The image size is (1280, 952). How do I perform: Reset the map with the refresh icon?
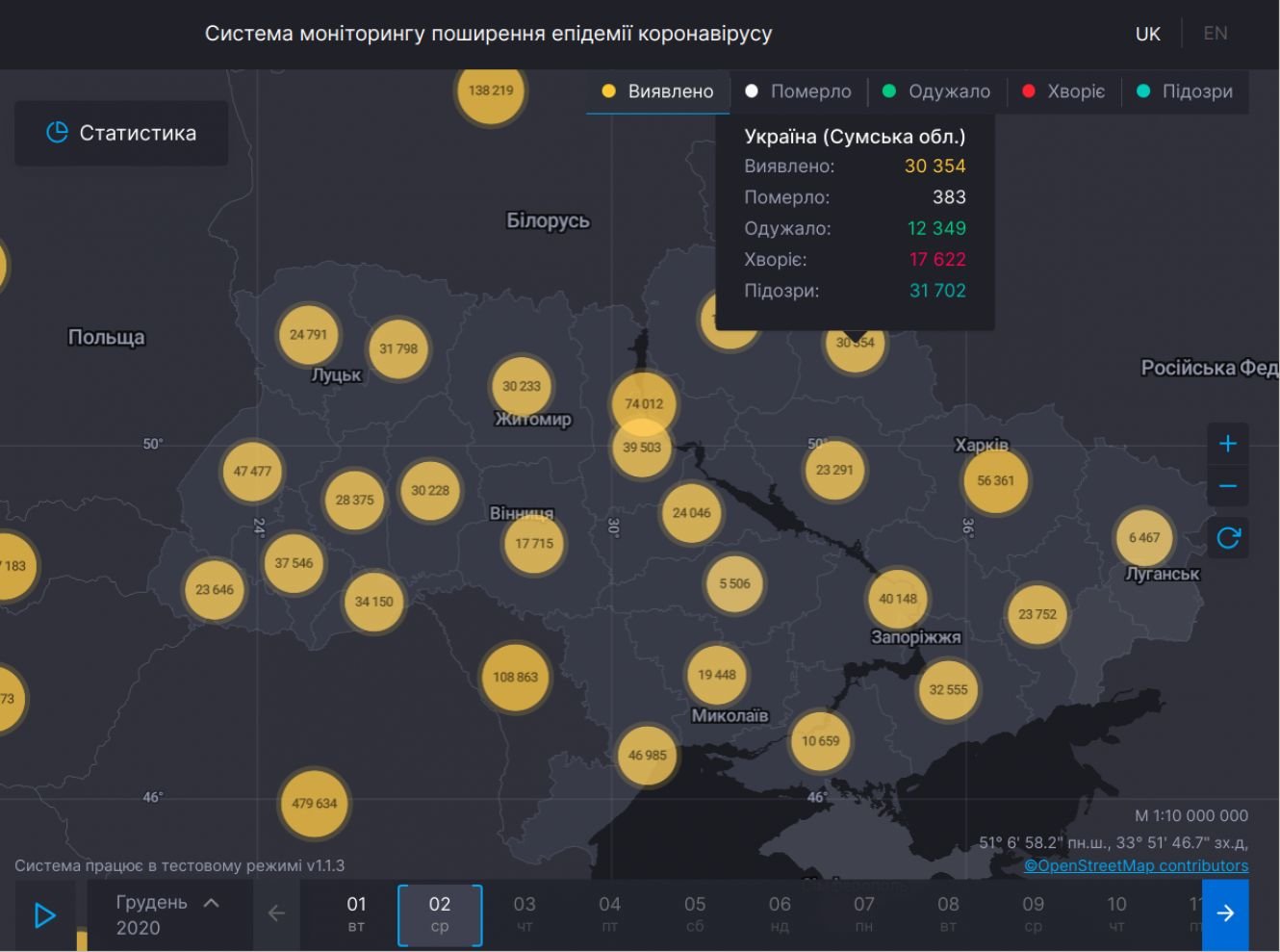click(1227, 538)
